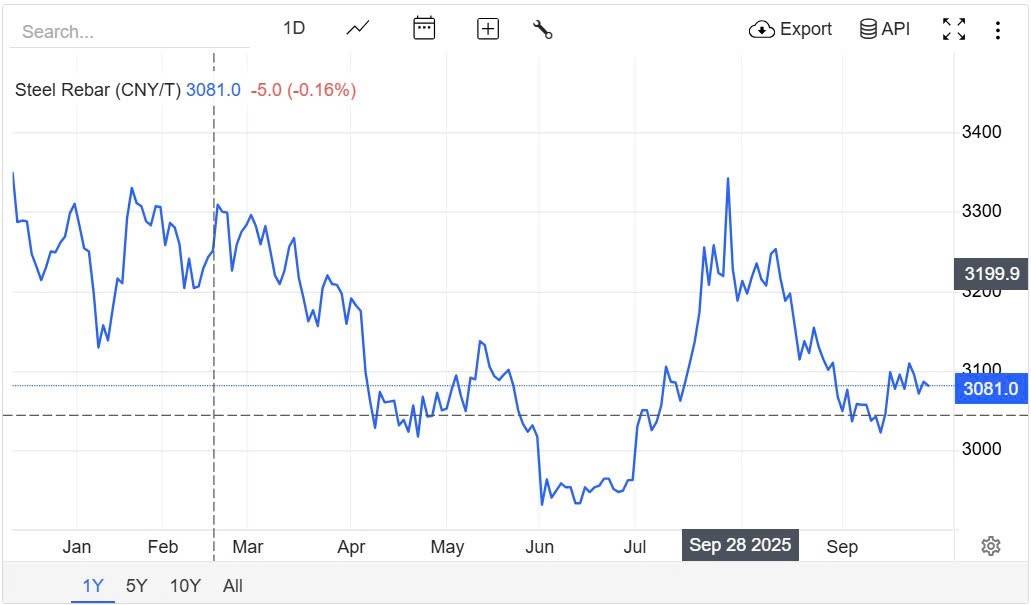
Task: Open chart settings gear icon
Action: (x=991, y=546)
